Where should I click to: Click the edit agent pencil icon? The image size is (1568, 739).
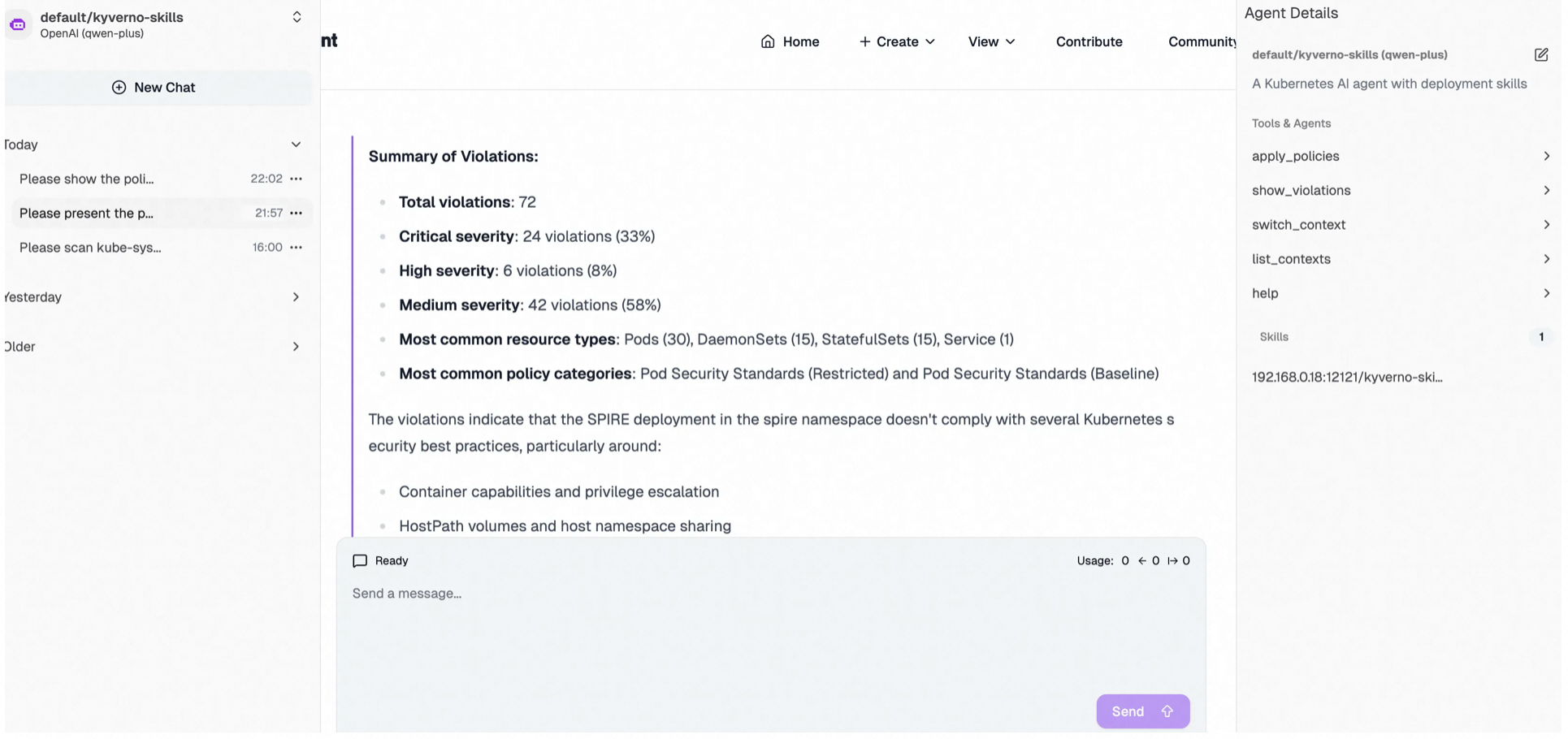(x=1540, y=54)
